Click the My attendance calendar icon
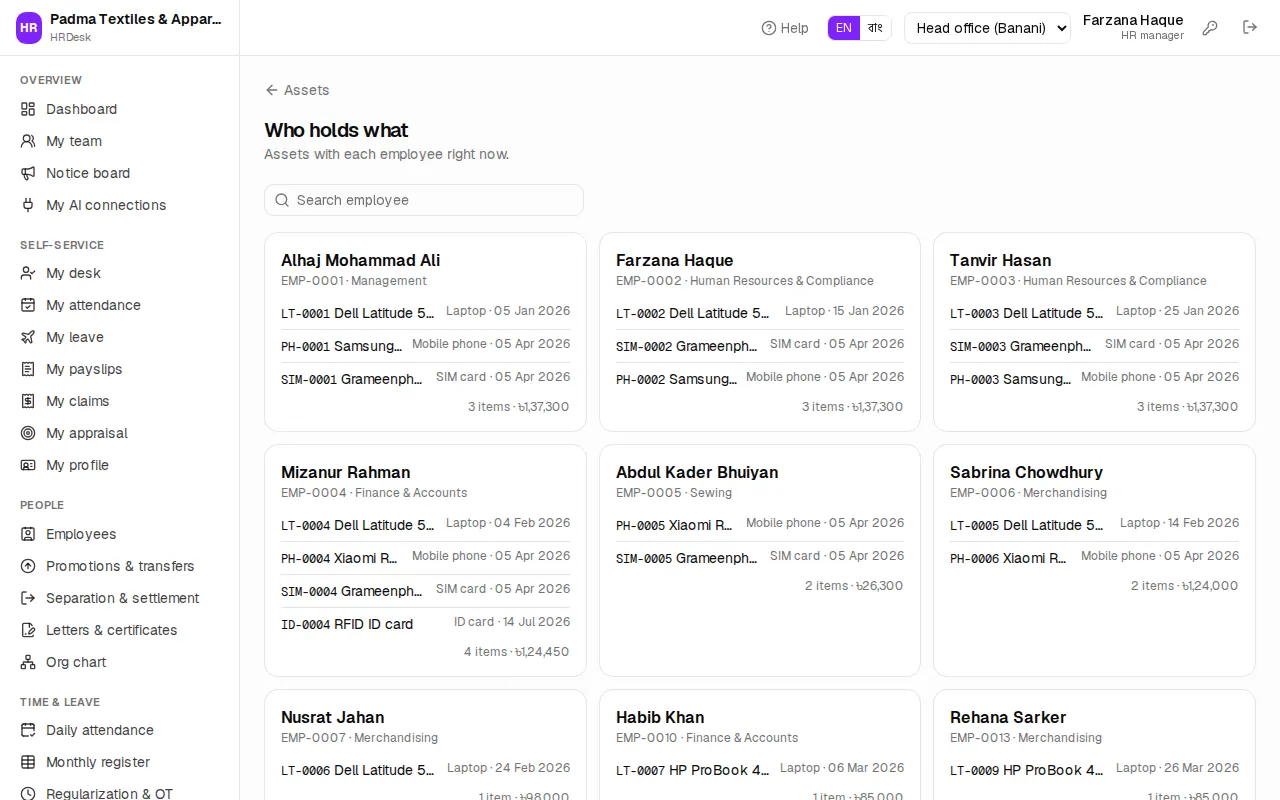This screenshot has width=1280, height=800. point(28,305)
